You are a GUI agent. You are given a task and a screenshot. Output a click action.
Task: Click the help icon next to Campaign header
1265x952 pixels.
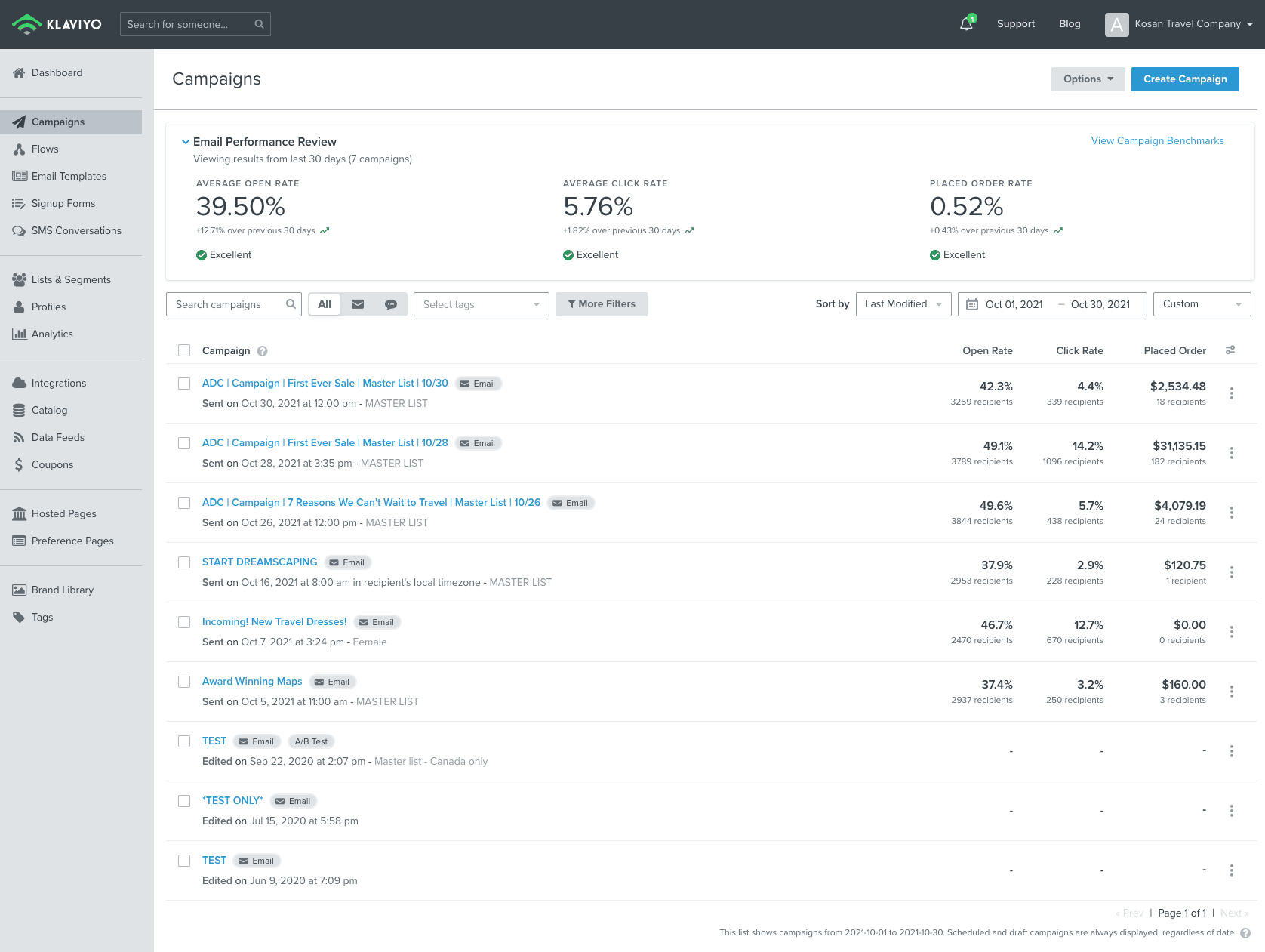[x=263, y=351]
